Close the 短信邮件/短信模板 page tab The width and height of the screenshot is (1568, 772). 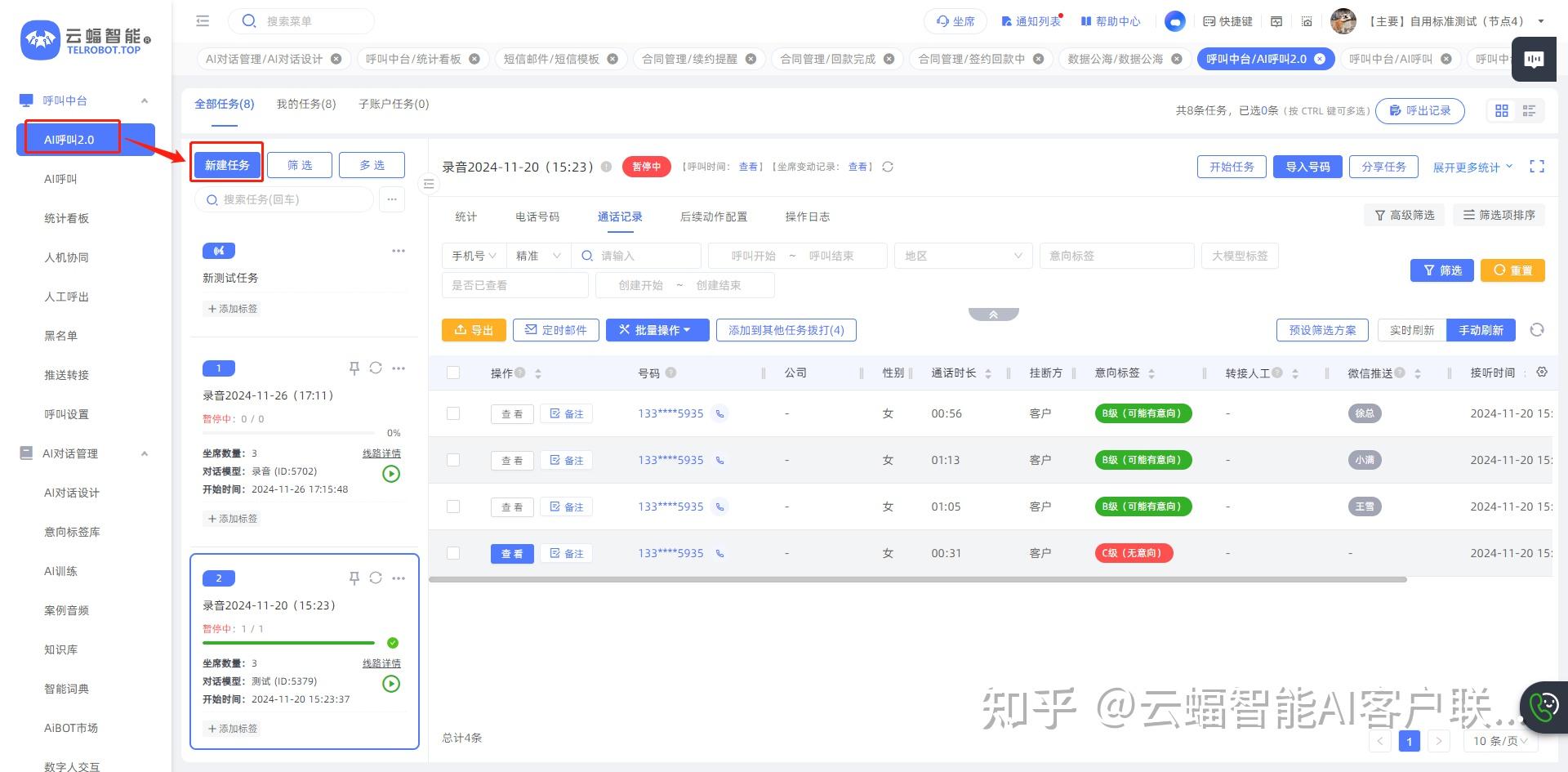612,59
